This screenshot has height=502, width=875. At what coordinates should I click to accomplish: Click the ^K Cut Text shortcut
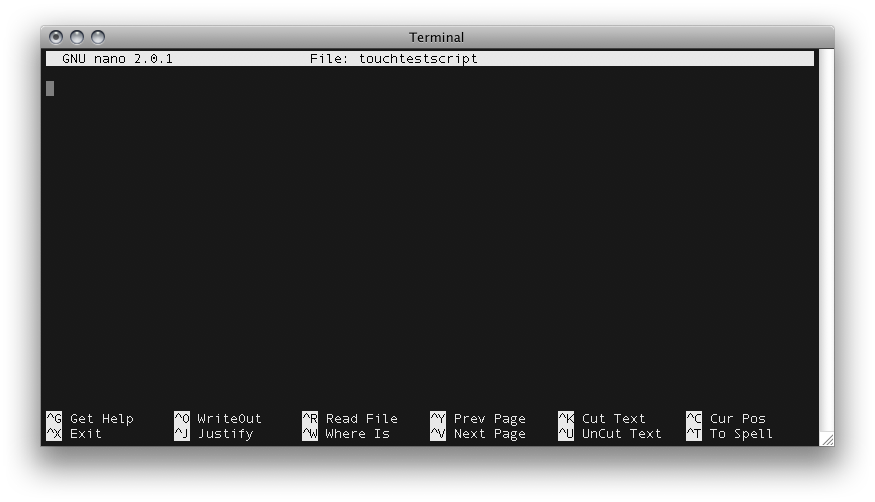602,418
